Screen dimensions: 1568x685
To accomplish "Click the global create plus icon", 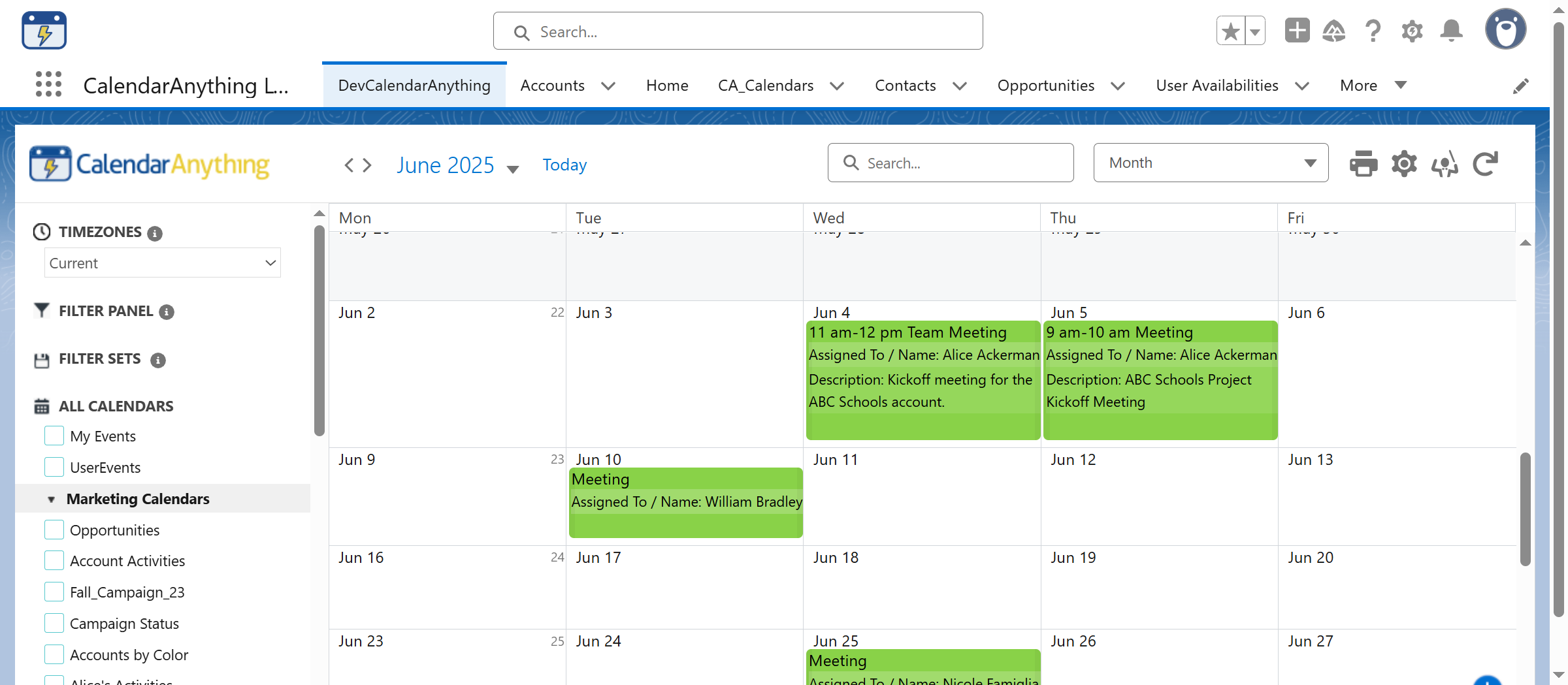I will (1297, 31).
